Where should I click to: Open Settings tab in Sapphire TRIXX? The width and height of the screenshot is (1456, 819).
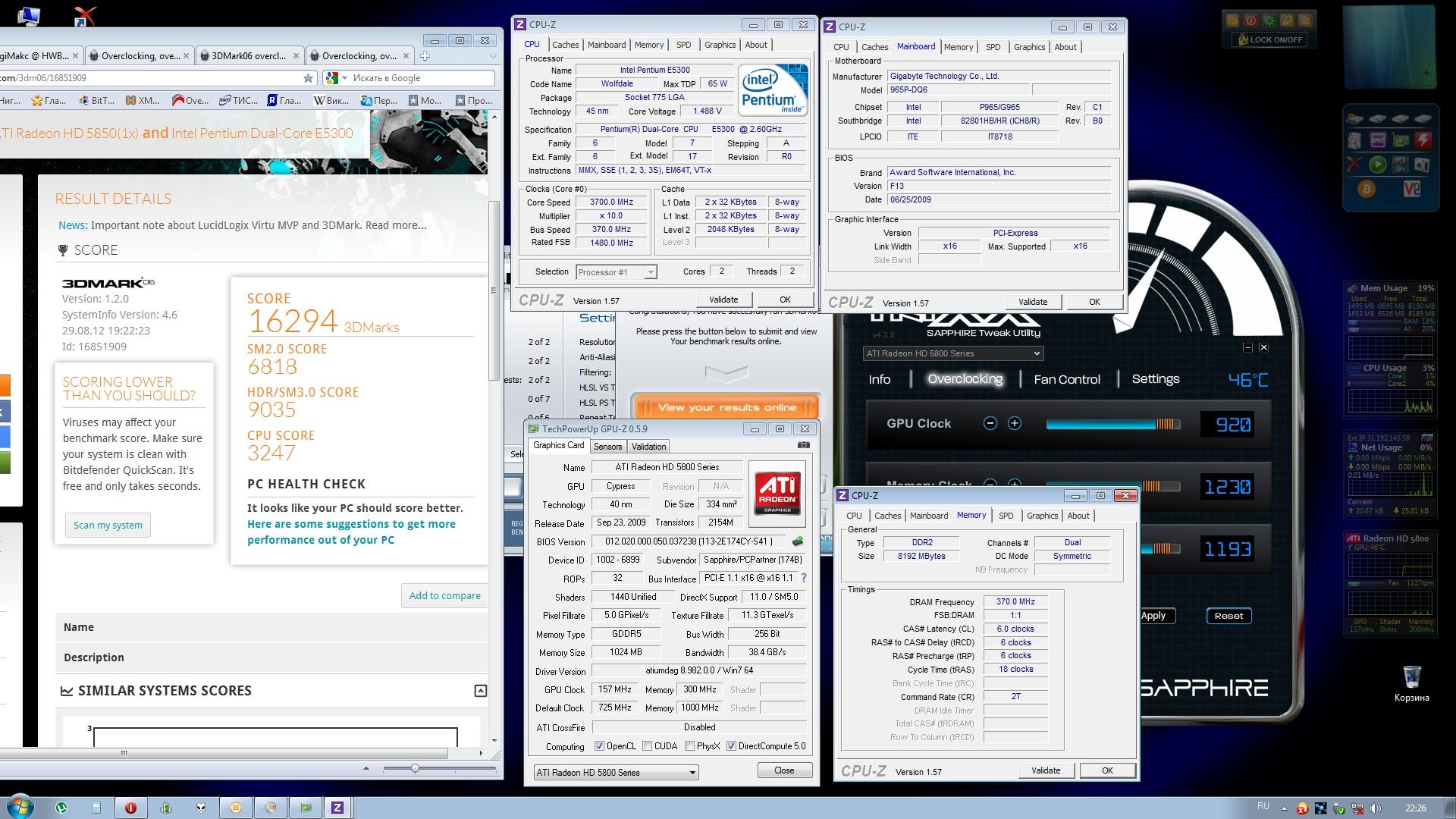pos(1155,378)
